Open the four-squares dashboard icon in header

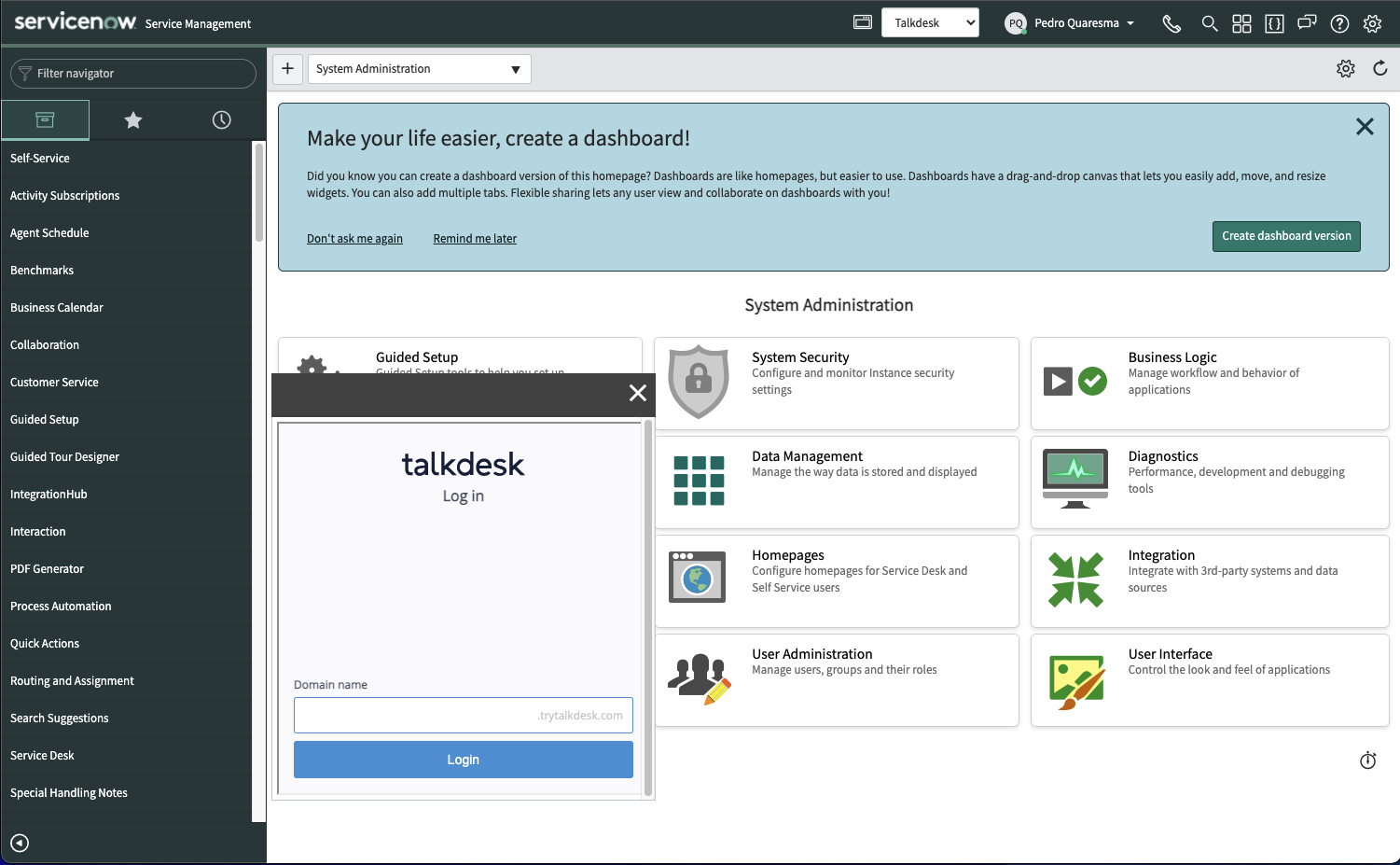point(1241,23)
